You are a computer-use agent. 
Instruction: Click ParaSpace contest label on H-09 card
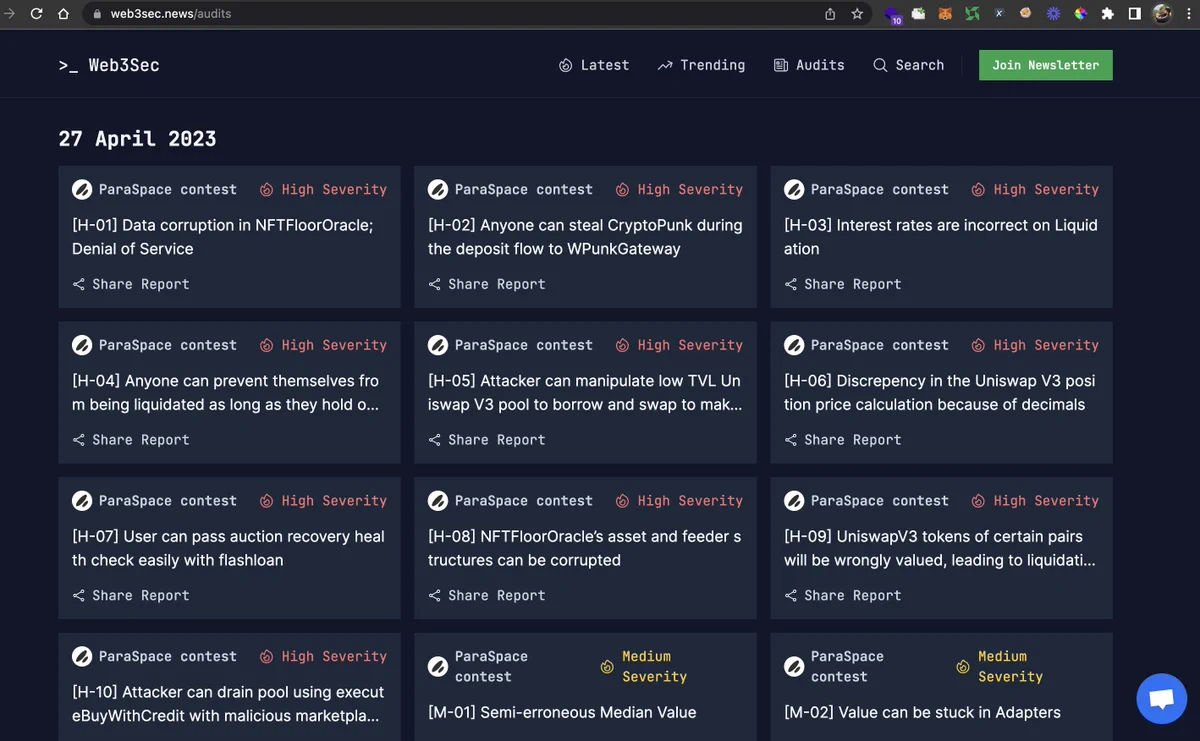(x=880, y=501)
